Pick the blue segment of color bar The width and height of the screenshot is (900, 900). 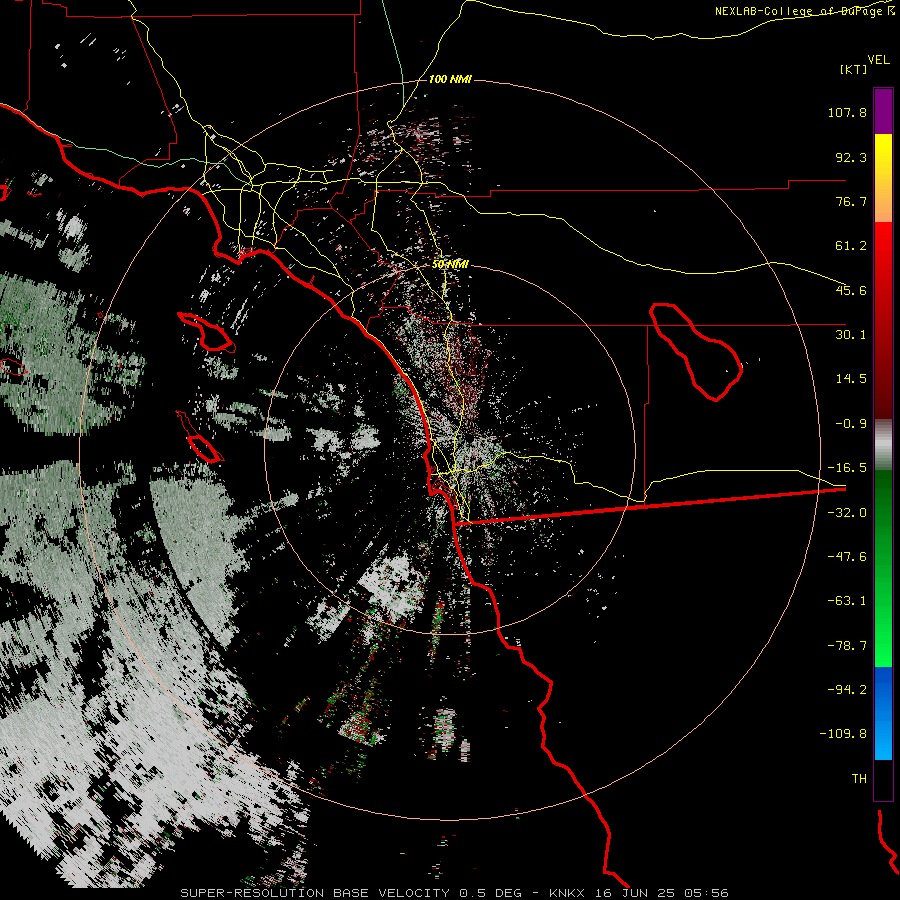coord(883,713)
